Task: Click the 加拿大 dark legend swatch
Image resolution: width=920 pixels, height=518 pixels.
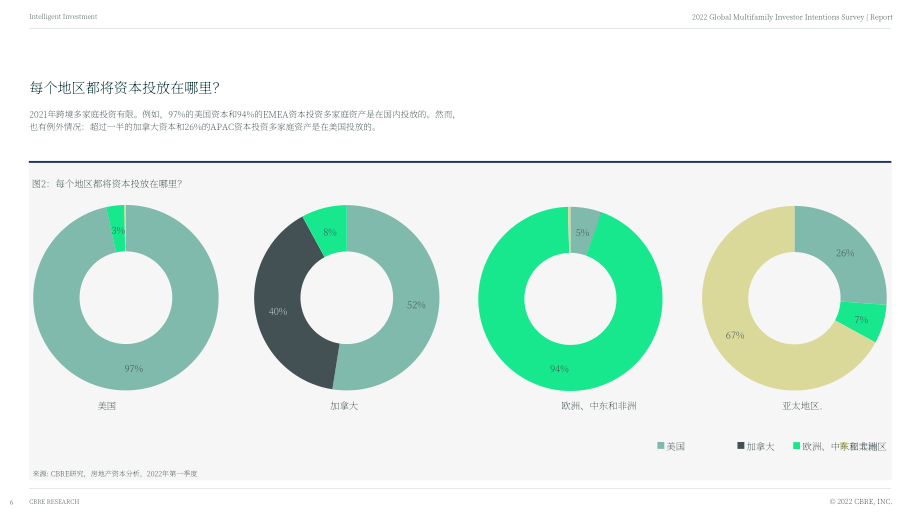Action: (x=740, y=446)
